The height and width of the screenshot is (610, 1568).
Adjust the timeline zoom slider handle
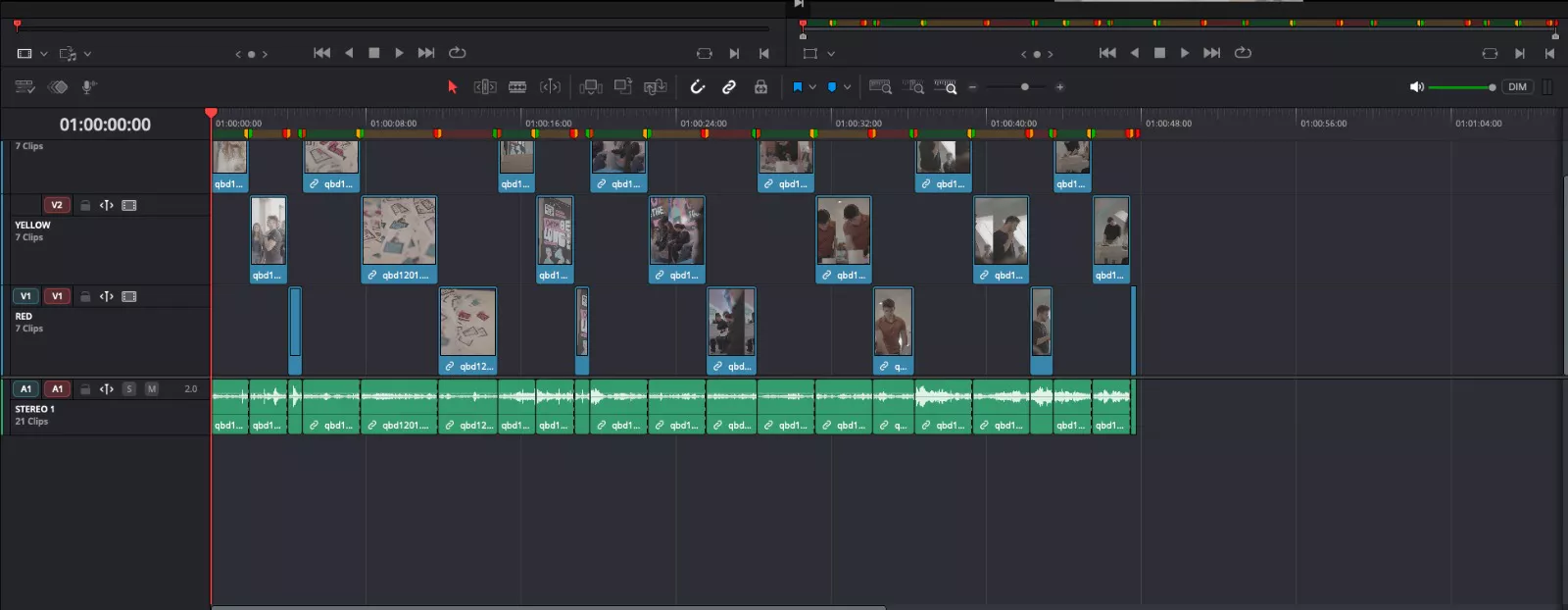click(1025, 87)
